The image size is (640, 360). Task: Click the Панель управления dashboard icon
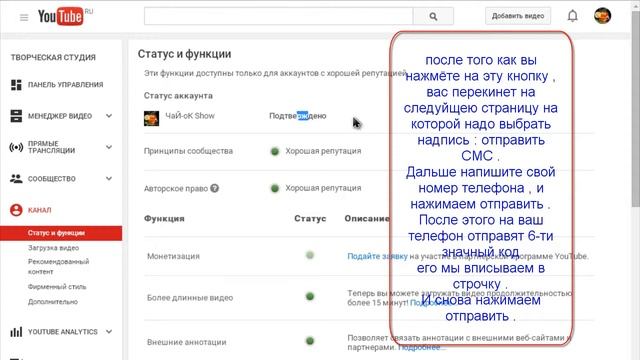[x=16, y=84]
